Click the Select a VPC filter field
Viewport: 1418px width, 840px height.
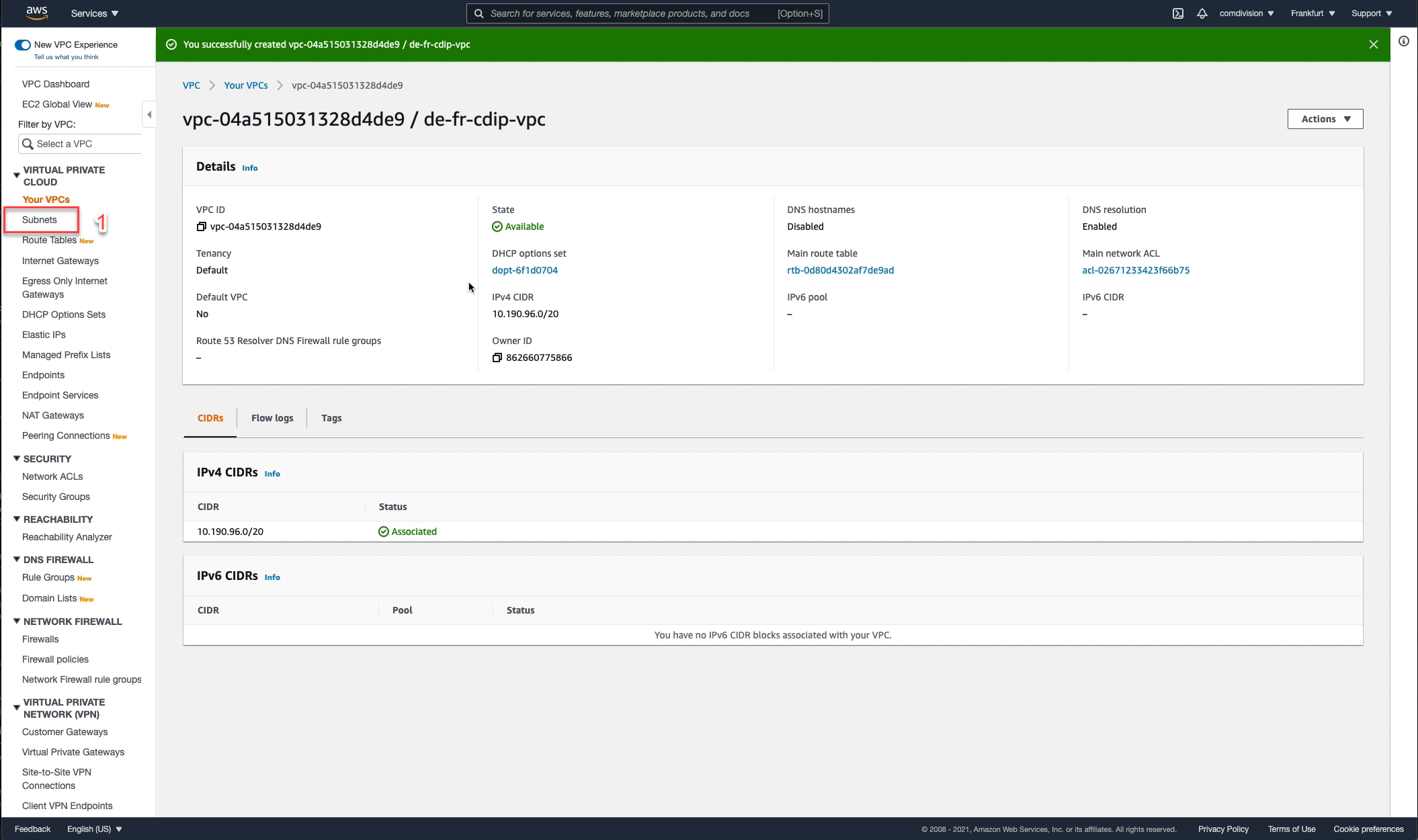click(x=80, y=144)
